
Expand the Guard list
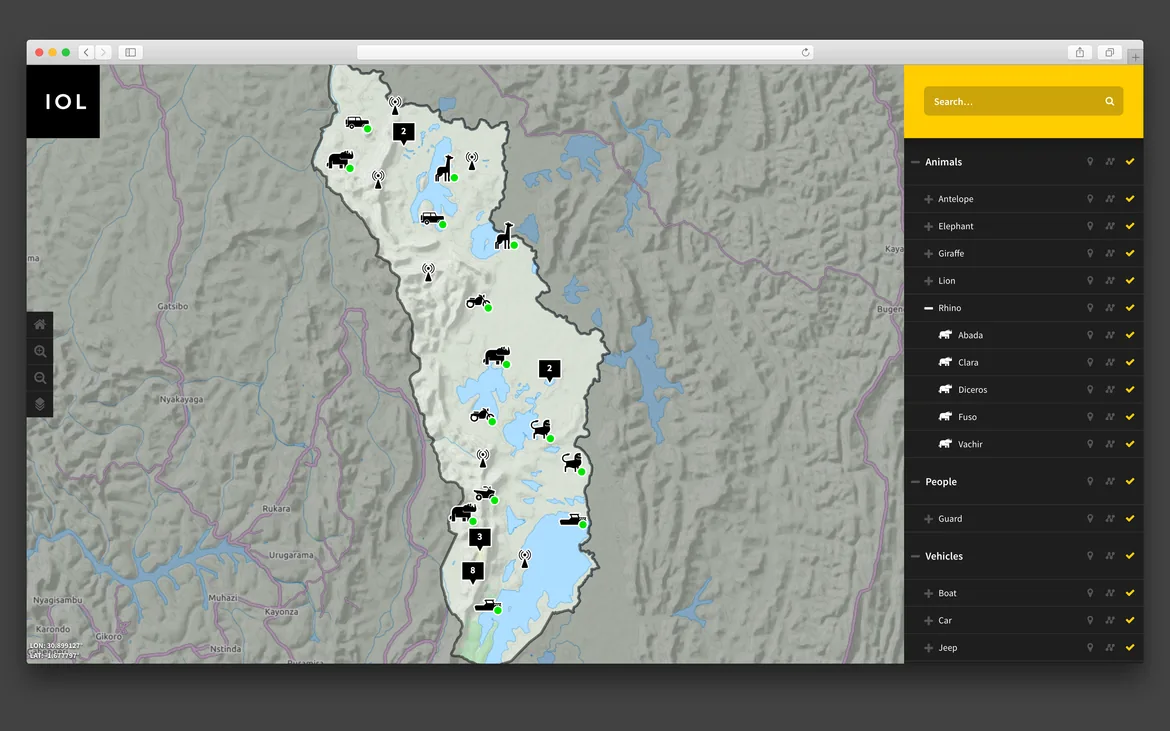click(928, 518)
